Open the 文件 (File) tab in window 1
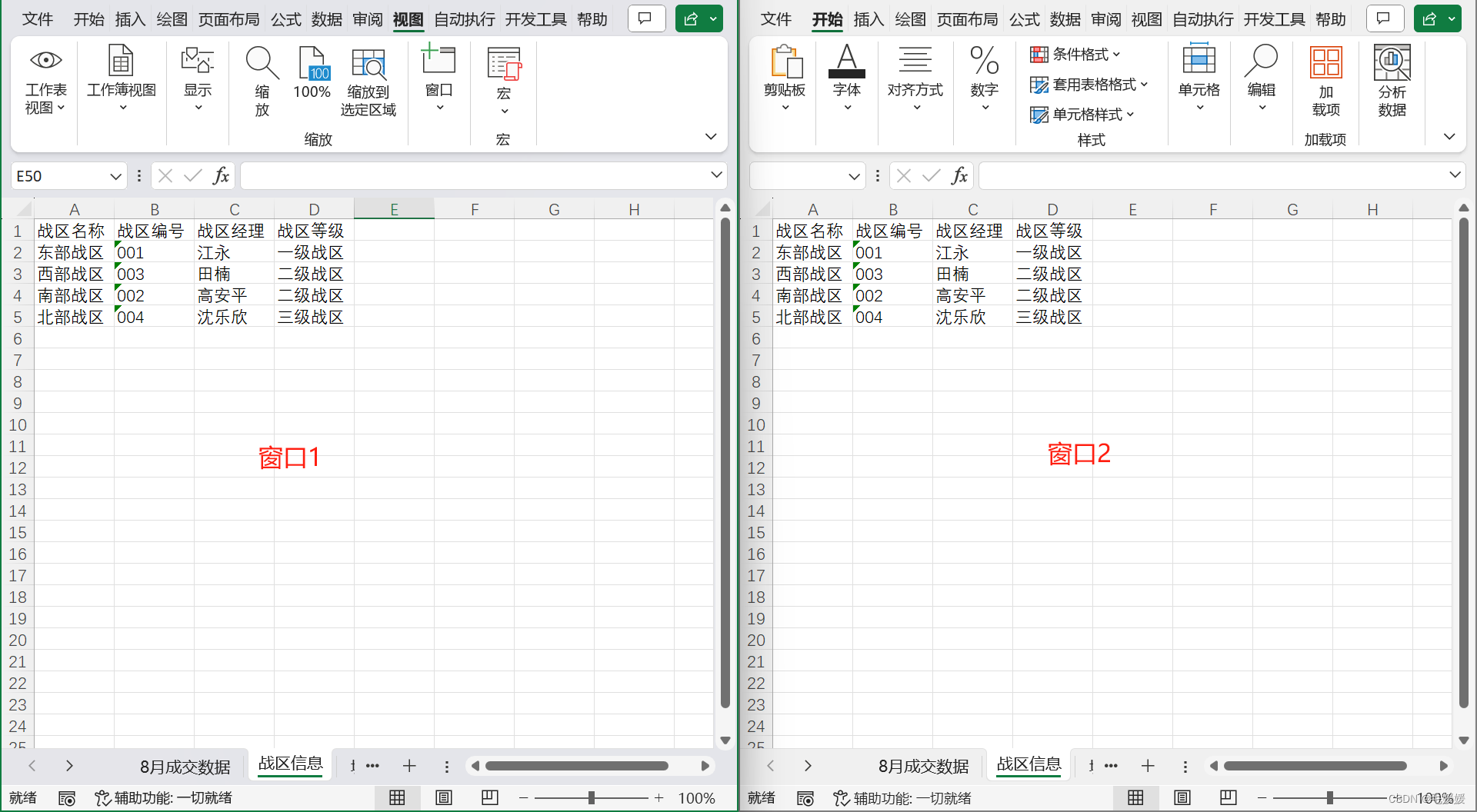1477x812 pixels. [x=38, y=19]
